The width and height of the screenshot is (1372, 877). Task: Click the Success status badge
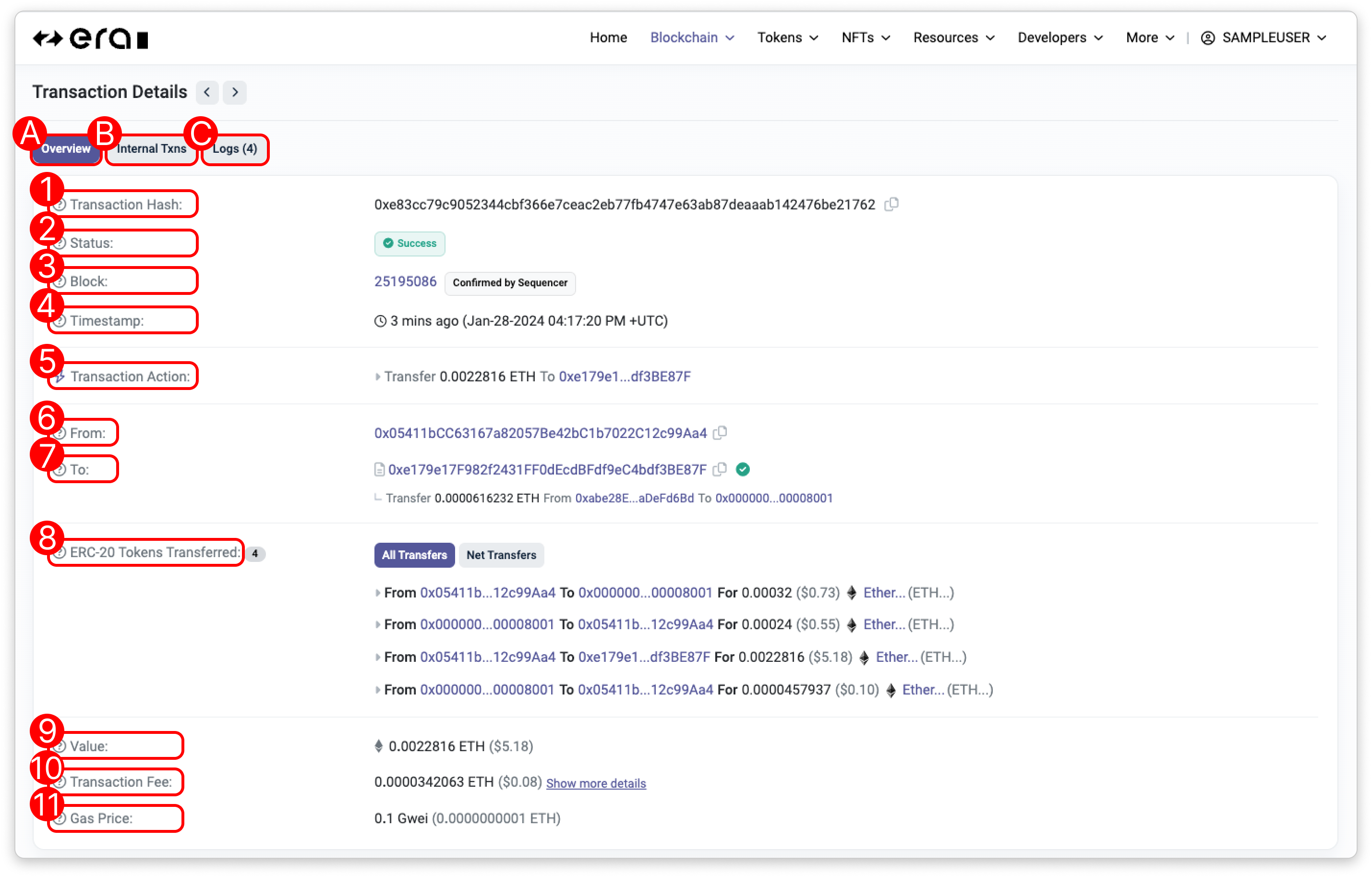409,244
